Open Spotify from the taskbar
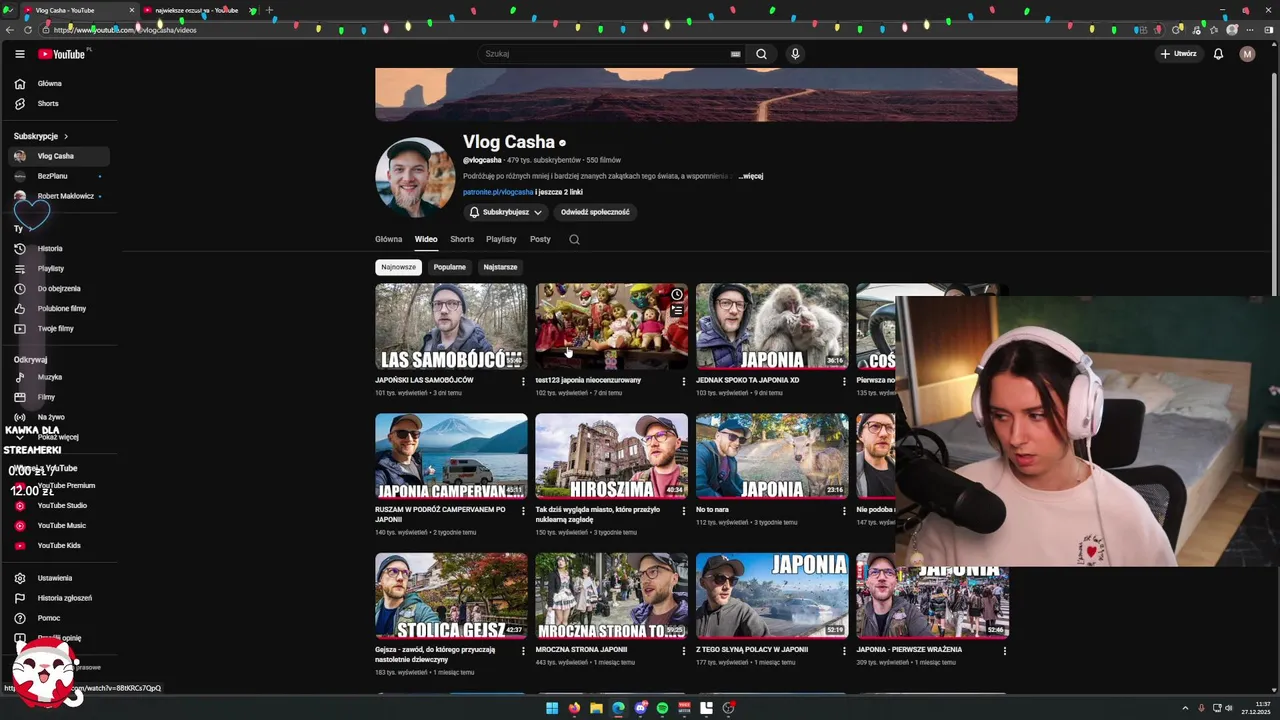 662,708
